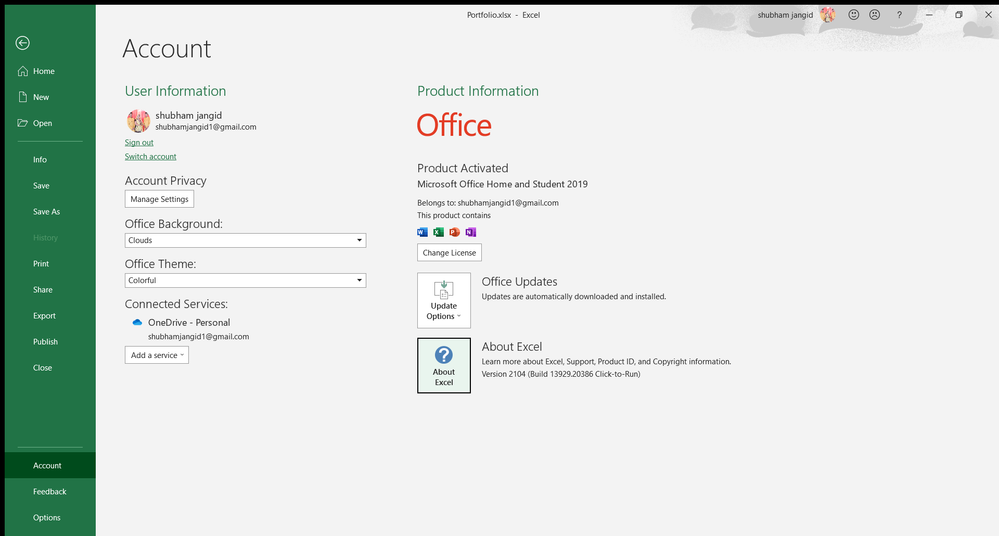This screenshot has width=999, height=536.
Task: Open the About Excel button
Action: coord(444,365)
